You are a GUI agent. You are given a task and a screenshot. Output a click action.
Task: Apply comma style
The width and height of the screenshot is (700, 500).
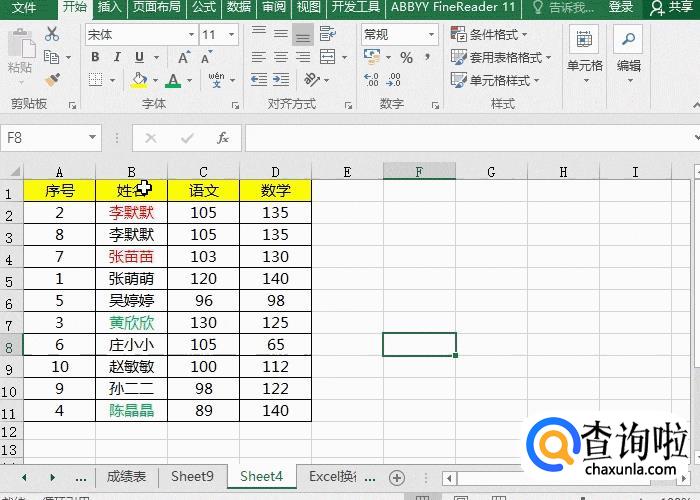(x=427, y=57)
